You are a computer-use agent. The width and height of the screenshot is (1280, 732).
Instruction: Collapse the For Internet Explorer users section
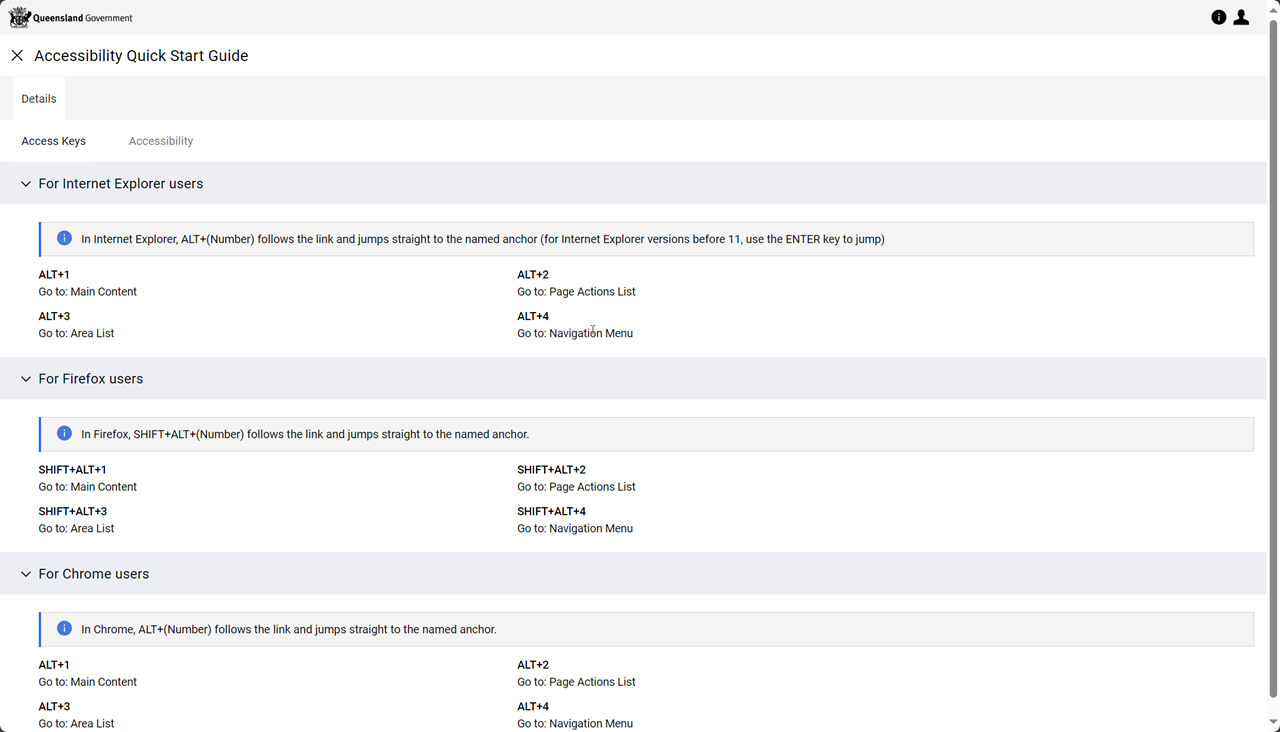click(26, 184)
